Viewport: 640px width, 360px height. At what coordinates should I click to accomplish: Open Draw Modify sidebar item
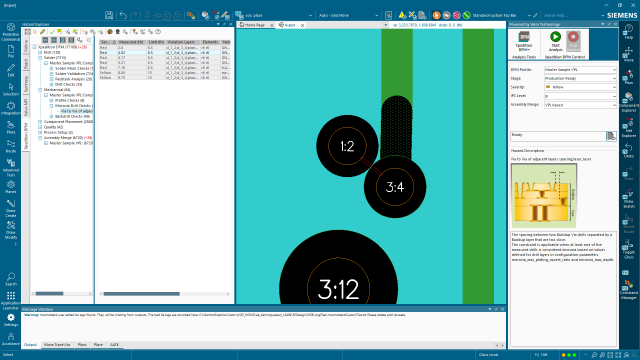coord(11,230)
